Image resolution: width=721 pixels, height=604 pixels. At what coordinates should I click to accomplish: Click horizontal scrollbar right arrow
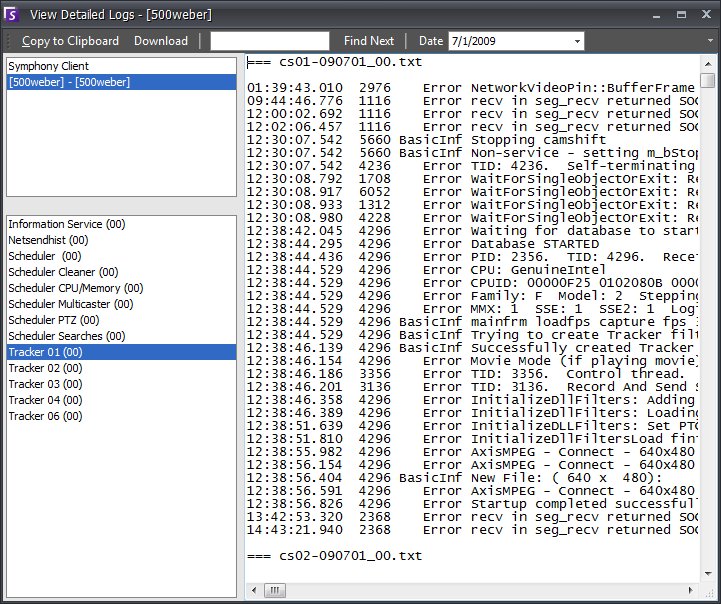(691, 590)
